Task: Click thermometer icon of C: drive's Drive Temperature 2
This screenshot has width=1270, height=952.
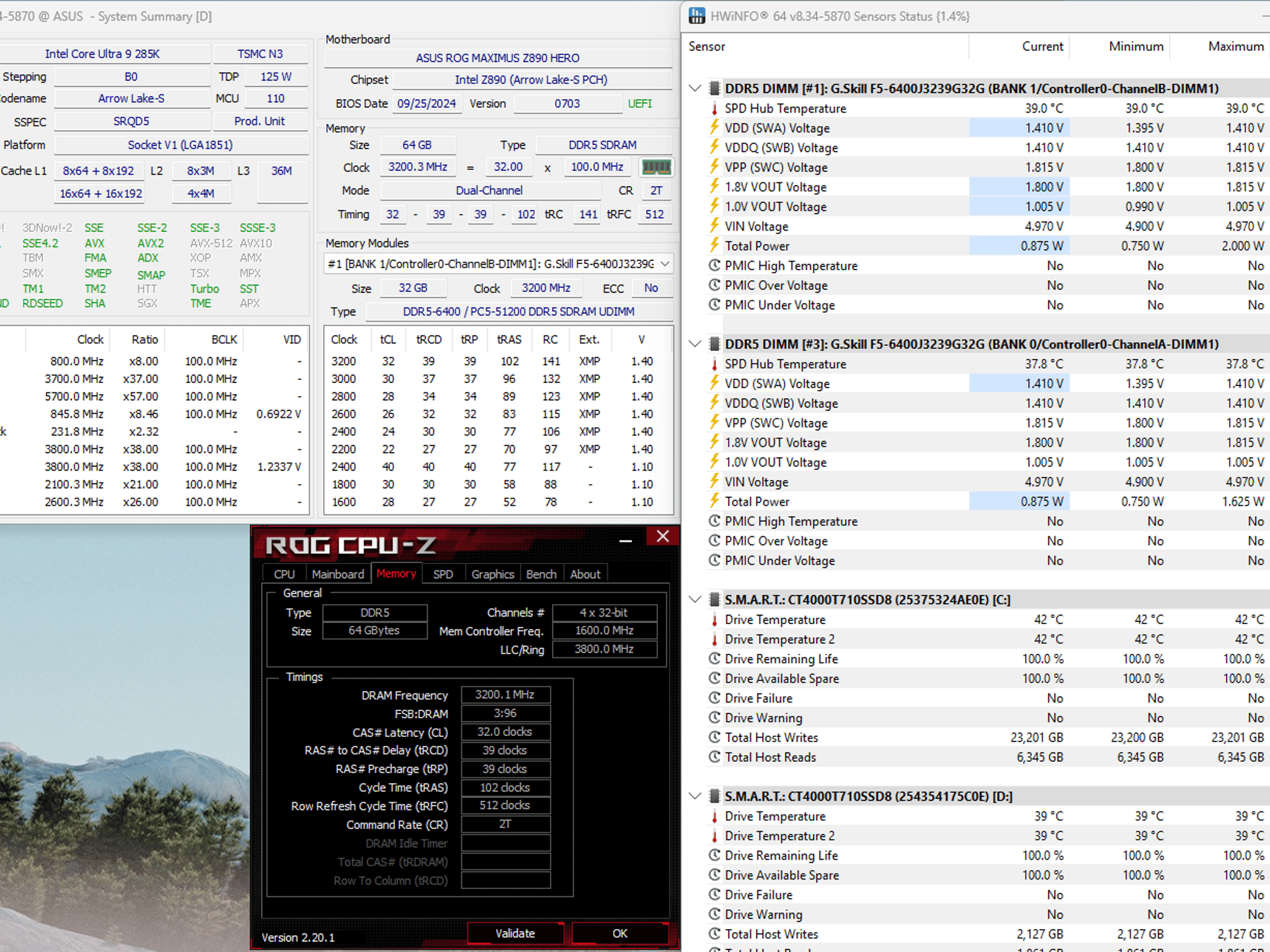Action: [x=714, y=639]
